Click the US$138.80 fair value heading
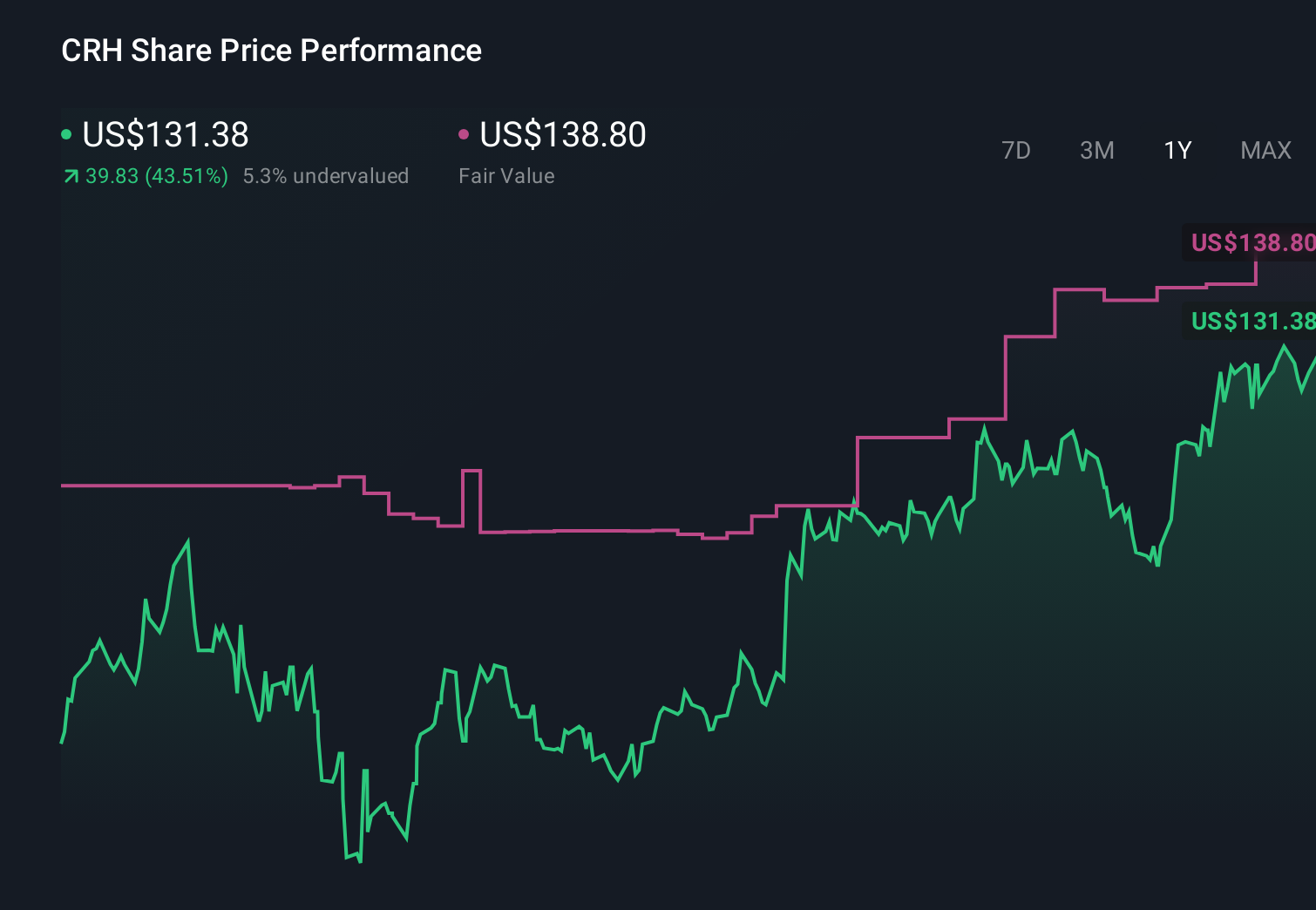 tap(563, 135)
